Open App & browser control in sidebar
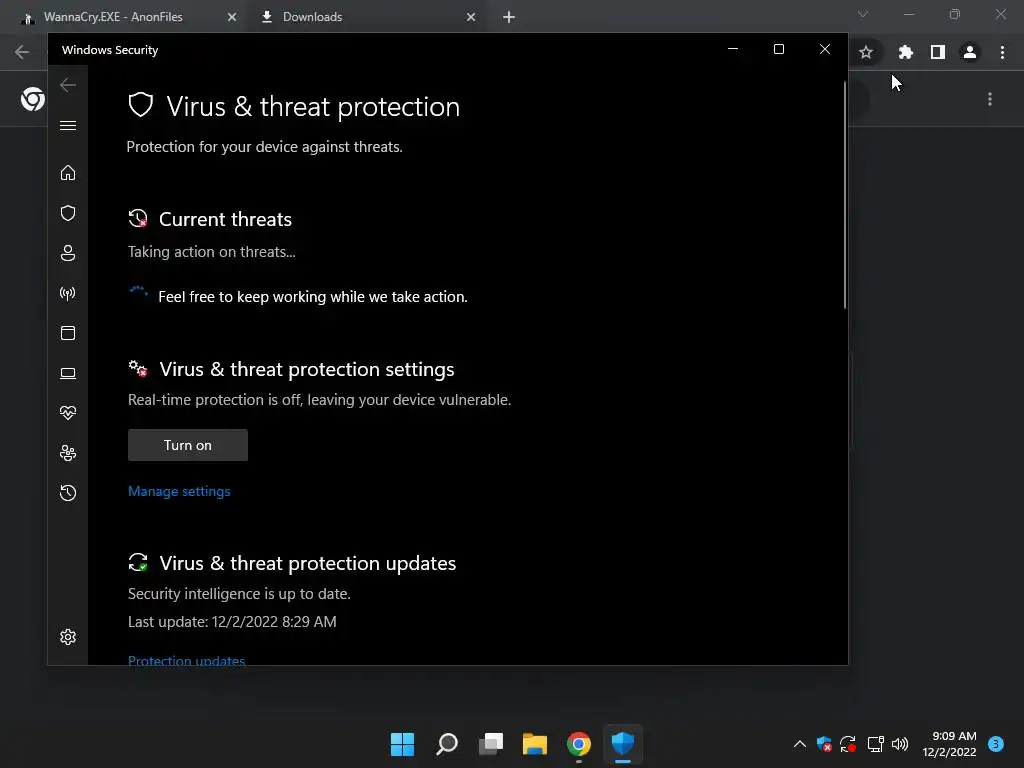The height and width of the screenshot is (768, 1024). click(68, 333)
